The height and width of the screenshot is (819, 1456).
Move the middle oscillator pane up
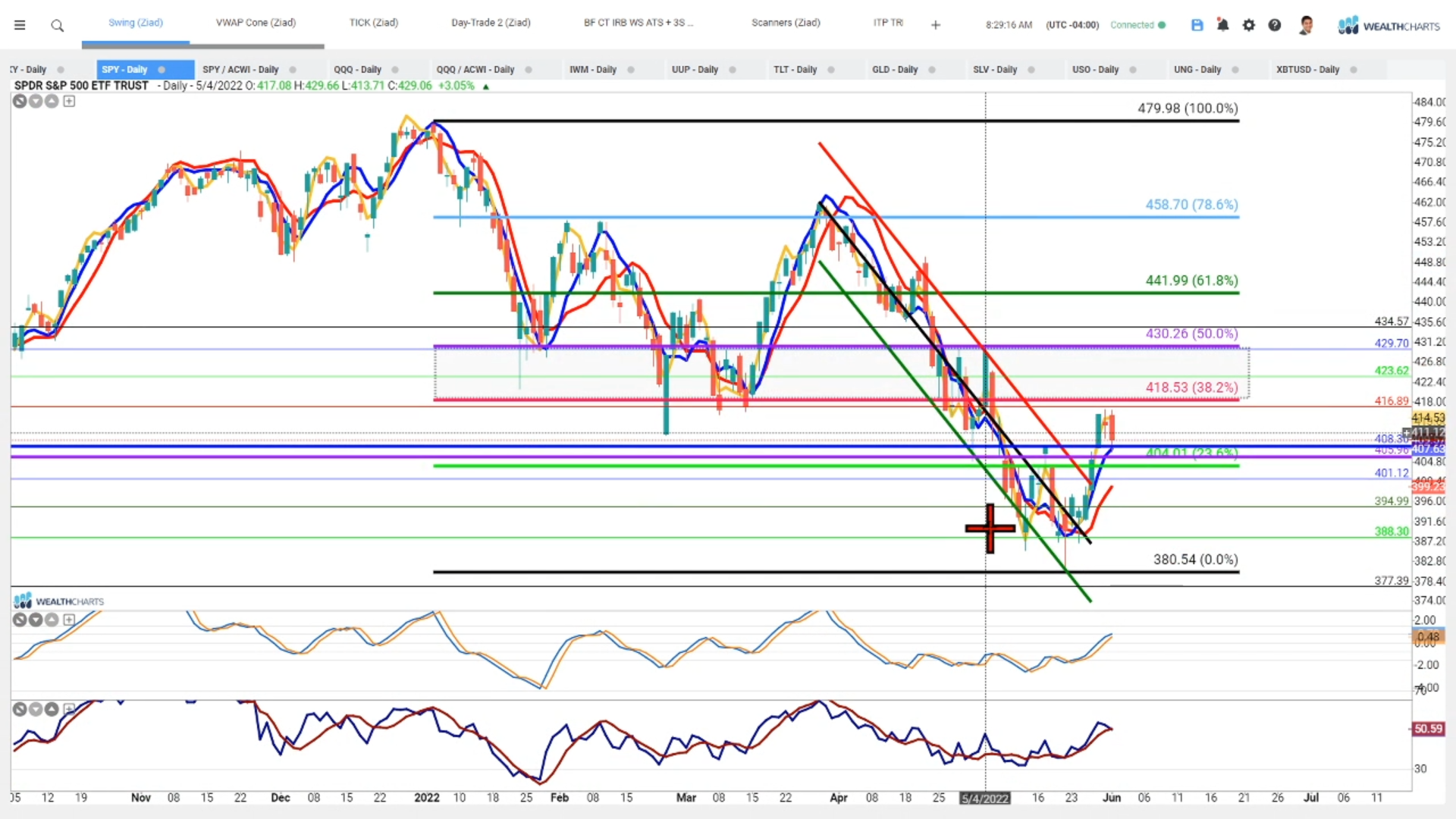(52, 620)
